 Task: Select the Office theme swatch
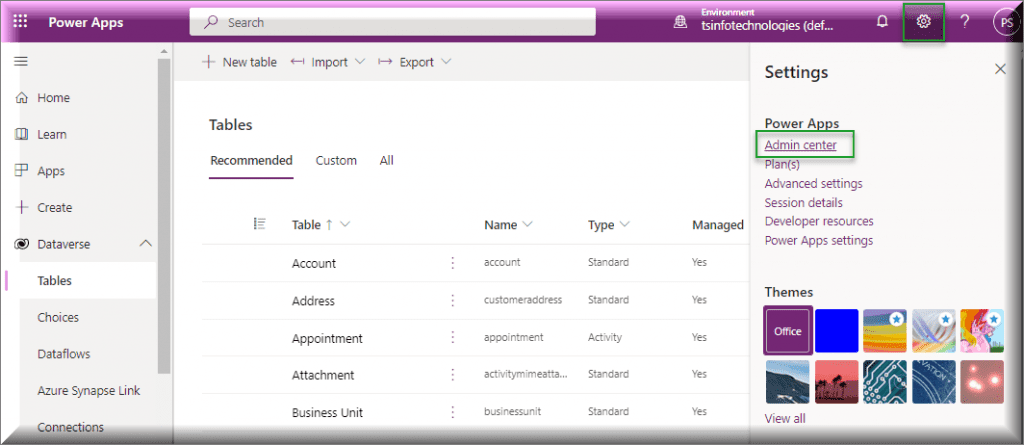click(788, 331)
